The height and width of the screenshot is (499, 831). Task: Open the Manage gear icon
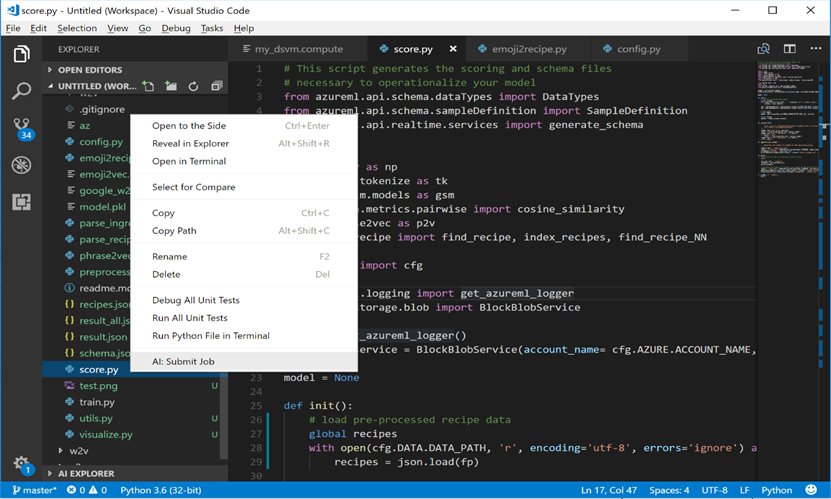21,465
